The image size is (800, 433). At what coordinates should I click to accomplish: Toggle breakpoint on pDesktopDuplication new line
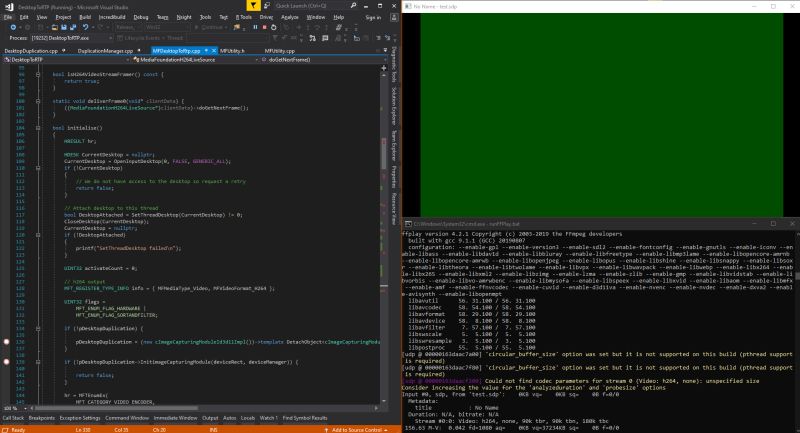coord(6,342)
